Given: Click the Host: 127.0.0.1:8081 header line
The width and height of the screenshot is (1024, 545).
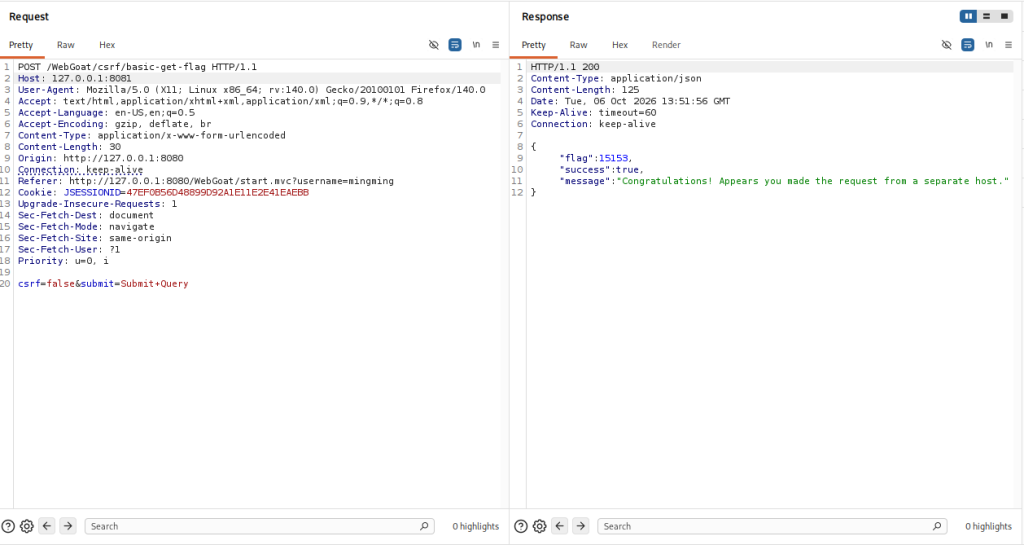Looking at the screenshot, I should click(x=74, y=78).
